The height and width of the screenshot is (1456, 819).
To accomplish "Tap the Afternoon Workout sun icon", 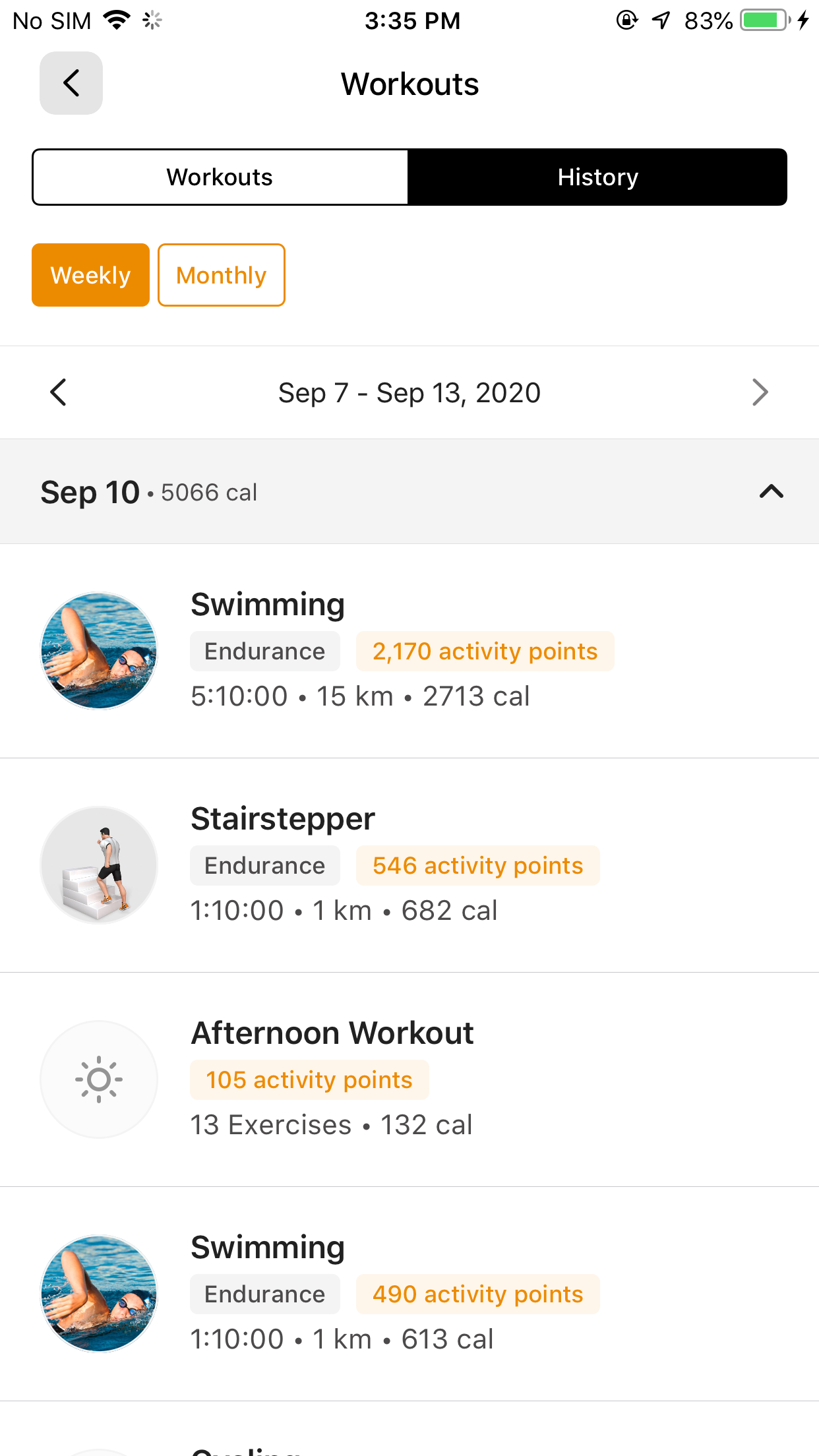I will tap(99, 1079).
